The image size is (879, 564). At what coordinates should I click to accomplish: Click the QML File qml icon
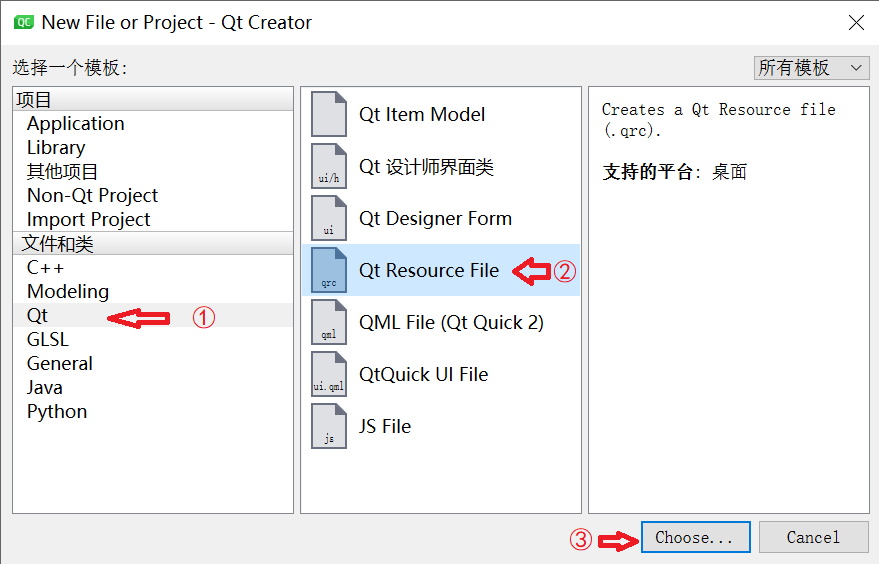(x=329, y=322)
